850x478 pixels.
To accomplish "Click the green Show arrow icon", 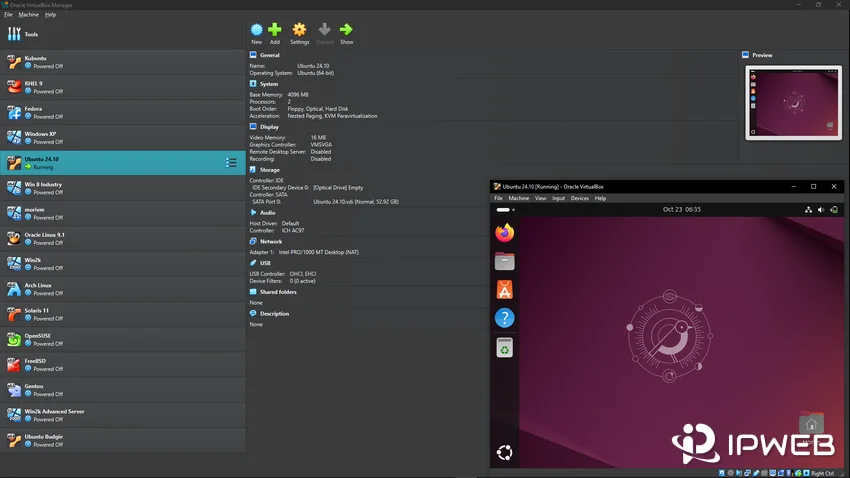I will point(346,29).
